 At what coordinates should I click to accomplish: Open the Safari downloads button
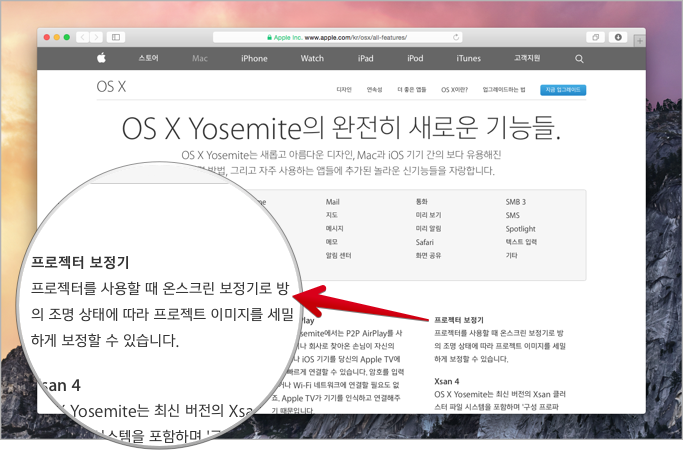[618, 37]
